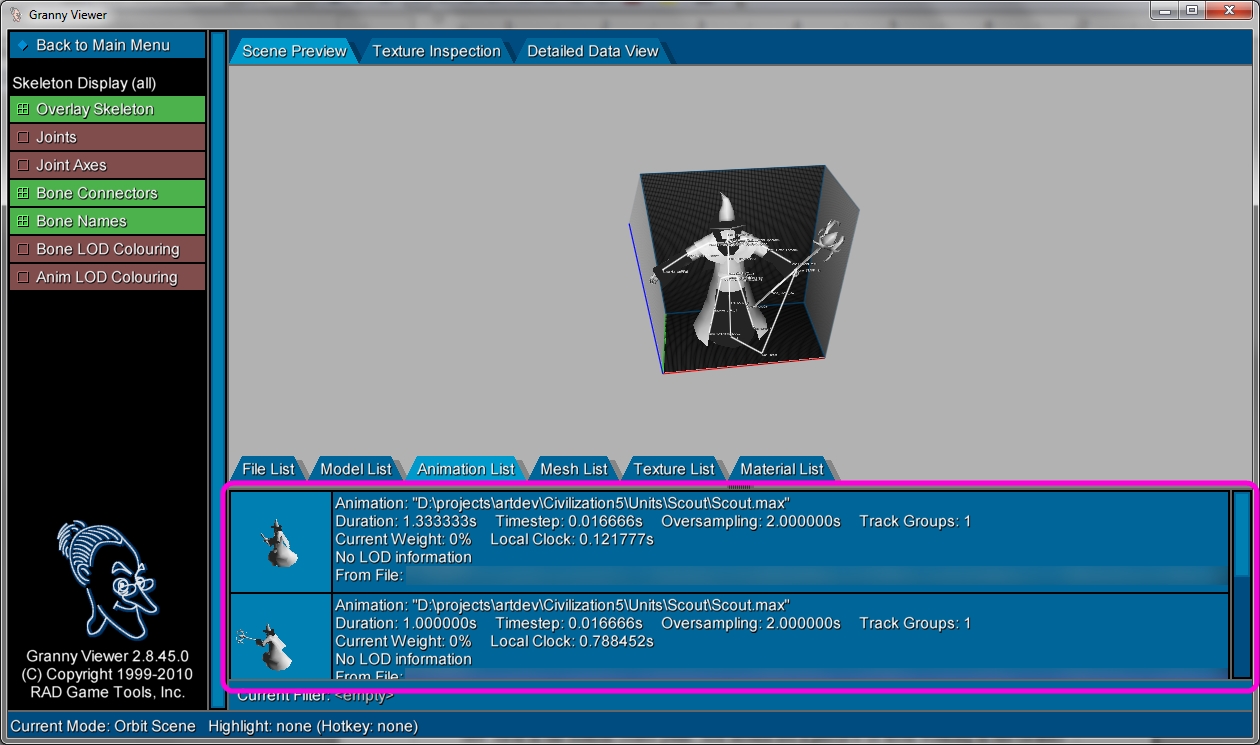This screenshot has width=1260, height=745.
Task: Select the thumbnail of the 1.333333s animation
Action: (x=281, y=542)
